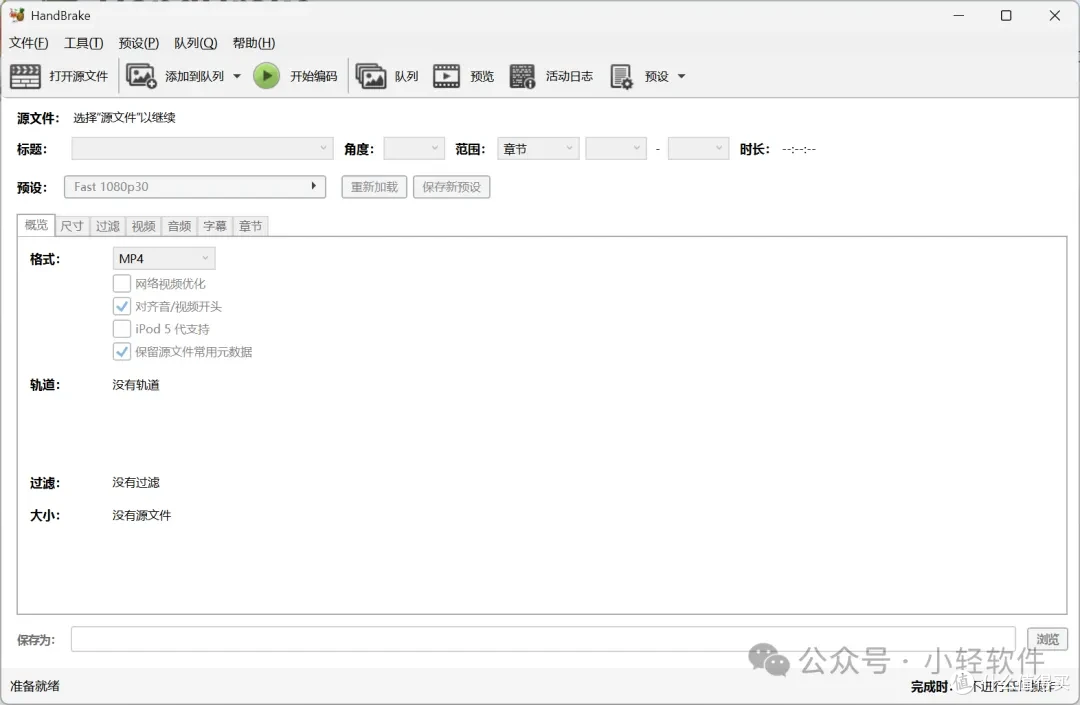The height and width of the screenshot is (705, 1080).
Task: Open the MP4 format dropdown
Action: tap(164, 258)
